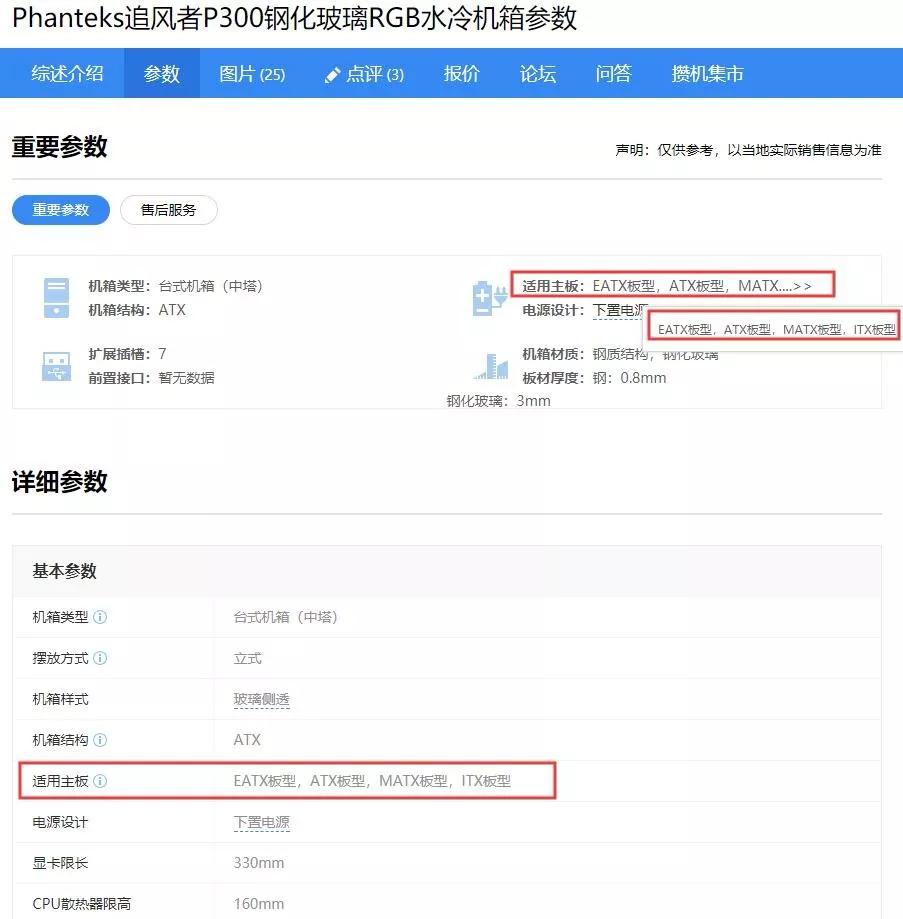This screenshot has height=919, width=903.
Task: Click the power supply icon beside 电源设计
Action: [x=489, y=296]
